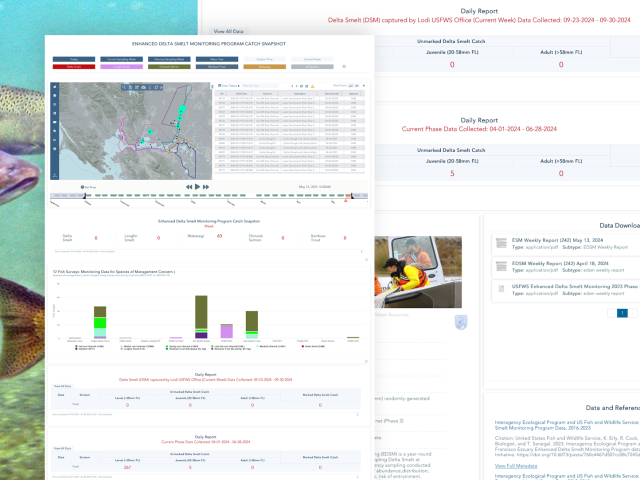Click the juvenile count 5 in the background phase report

pos(452,173)
